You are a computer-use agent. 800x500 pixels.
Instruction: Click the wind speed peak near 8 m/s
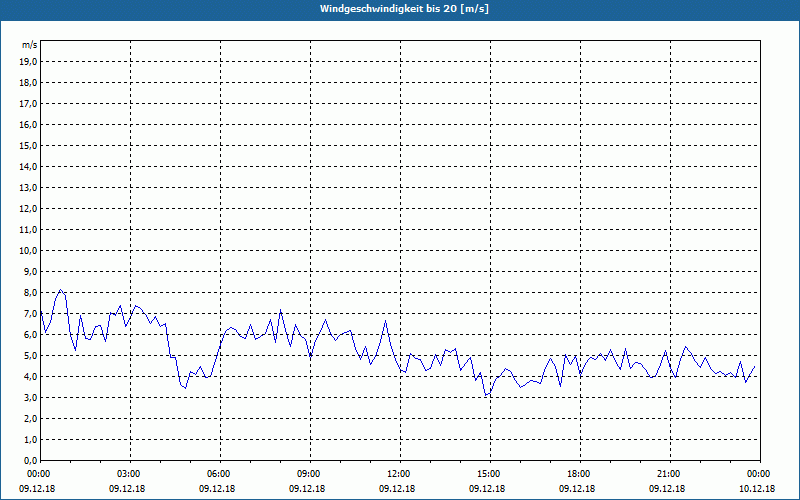click(x=60, y=290)
